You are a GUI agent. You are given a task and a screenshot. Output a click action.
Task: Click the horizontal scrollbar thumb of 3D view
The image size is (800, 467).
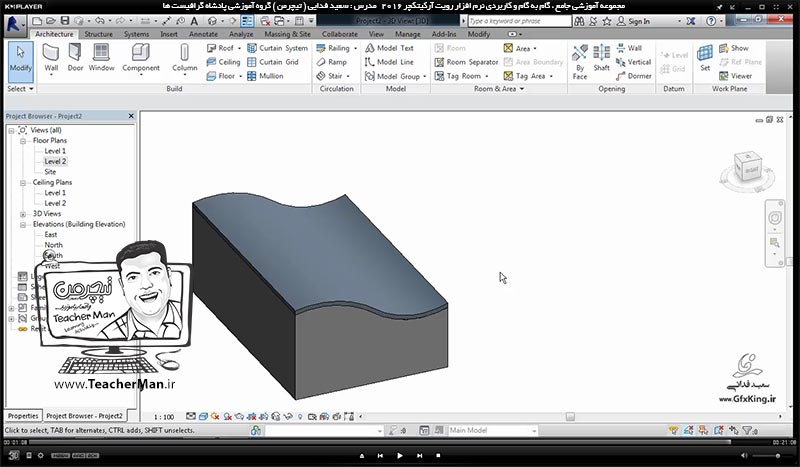pyautogui.click(x=570, y=417)
